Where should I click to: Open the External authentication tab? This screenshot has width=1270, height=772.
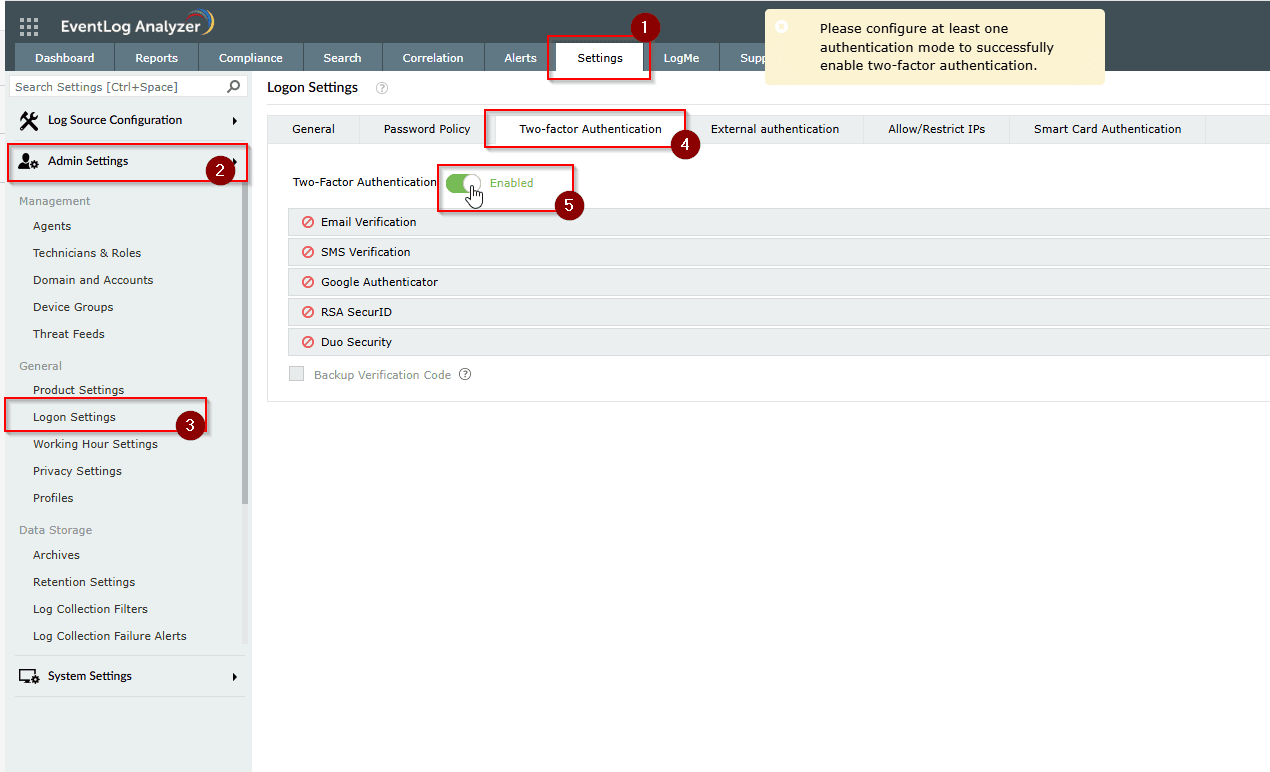(x=775, y=129)
